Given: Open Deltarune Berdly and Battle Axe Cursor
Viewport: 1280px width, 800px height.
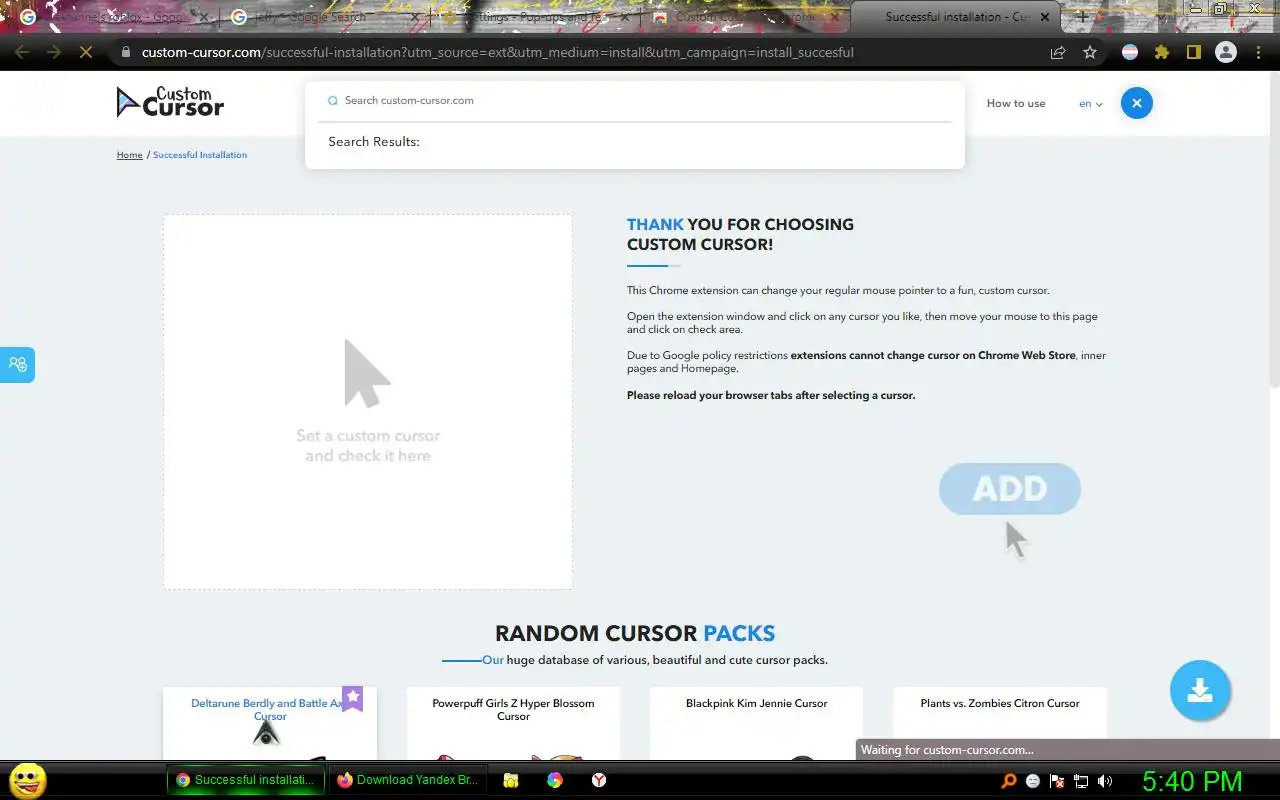Looking at the screenshot, I should point(270,709).
